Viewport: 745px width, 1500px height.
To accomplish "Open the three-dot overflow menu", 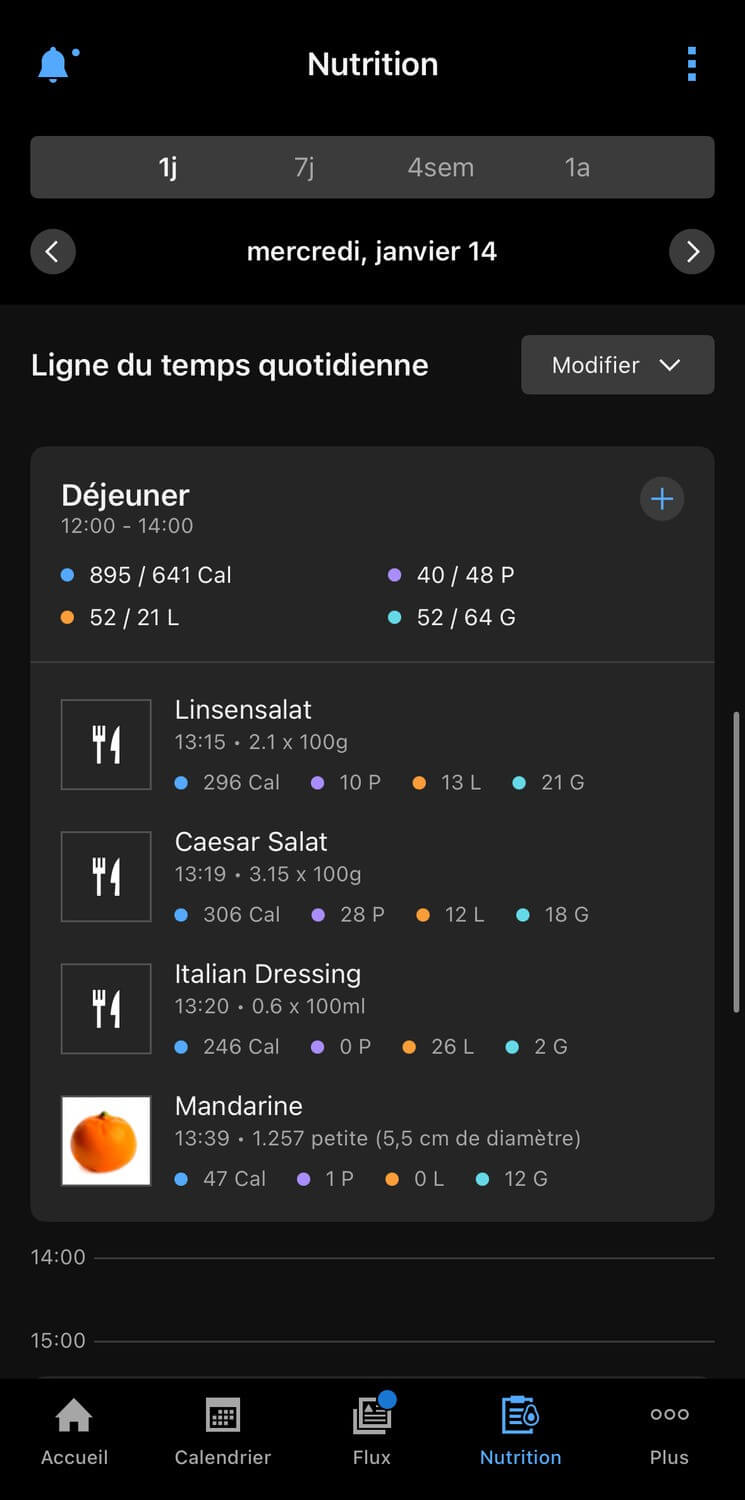I will 691,64.
